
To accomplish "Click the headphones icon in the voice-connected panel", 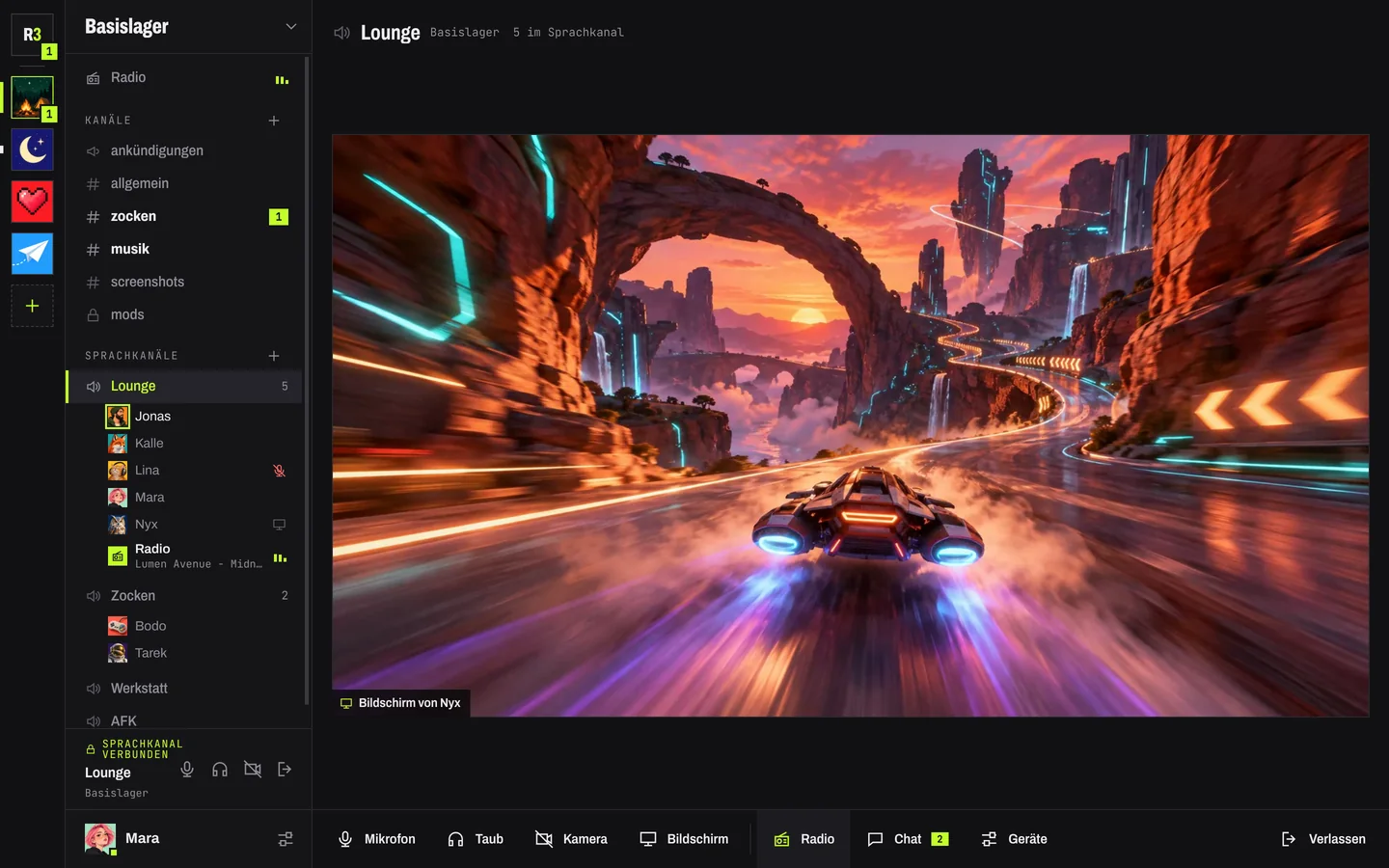I will (x=220, y=769).
